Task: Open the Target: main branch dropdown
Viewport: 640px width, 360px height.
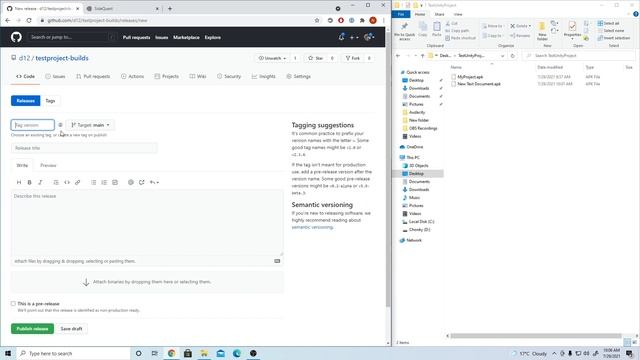Action: click(90, 125)
